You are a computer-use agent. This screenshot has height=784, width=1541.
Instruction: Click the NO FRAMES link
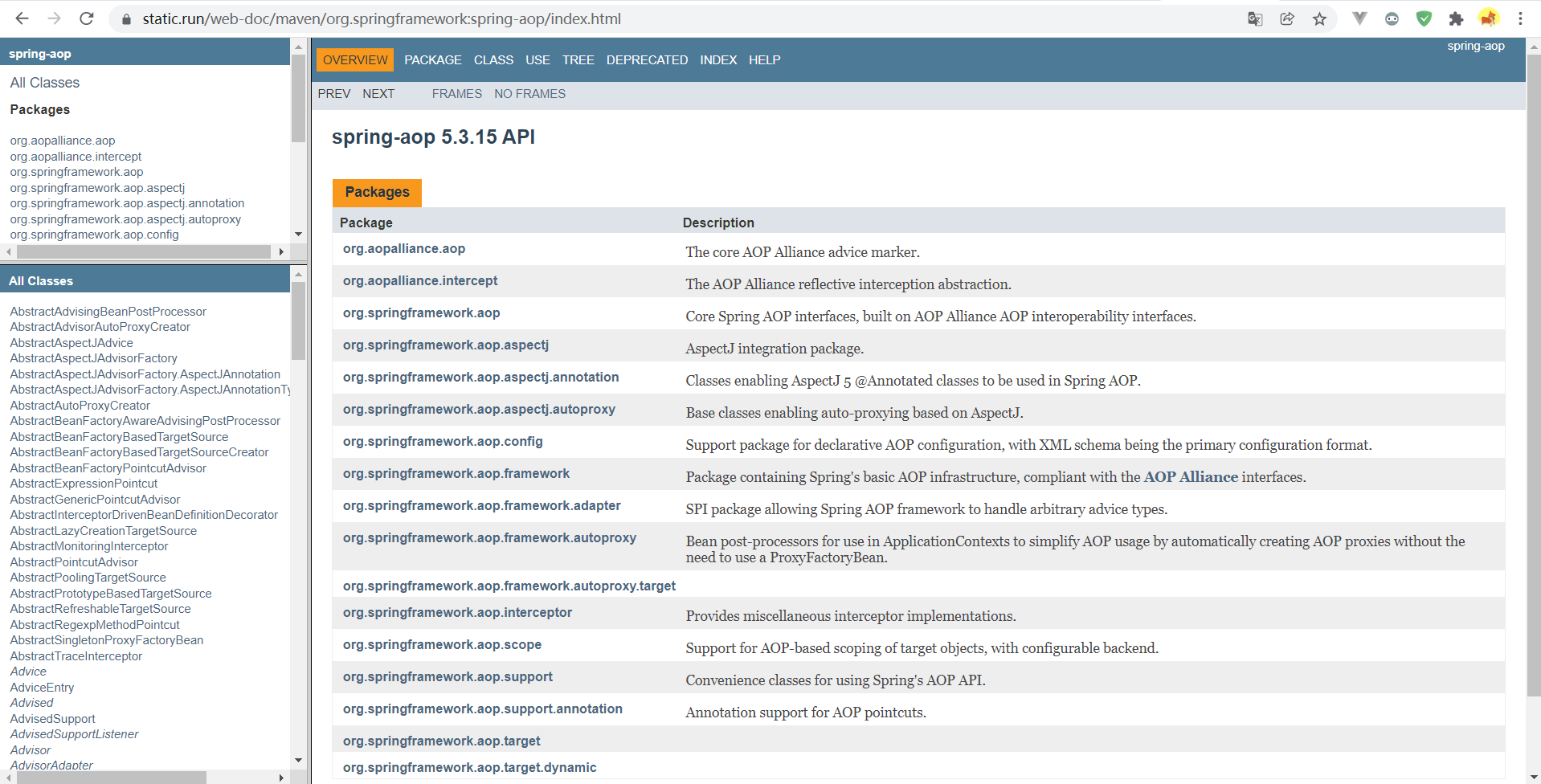530,94
